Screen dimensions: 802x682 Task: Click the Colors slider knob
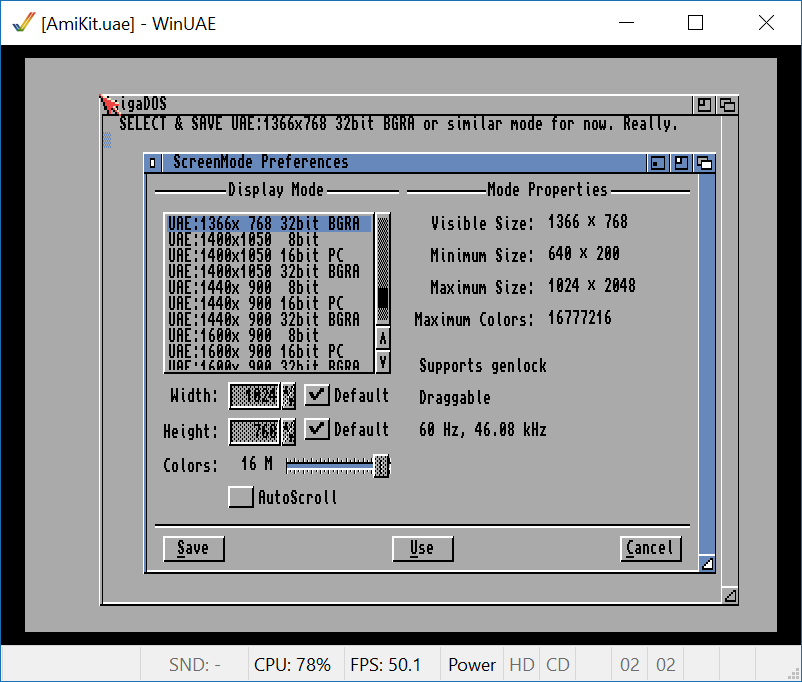click(x=381, y=466)
